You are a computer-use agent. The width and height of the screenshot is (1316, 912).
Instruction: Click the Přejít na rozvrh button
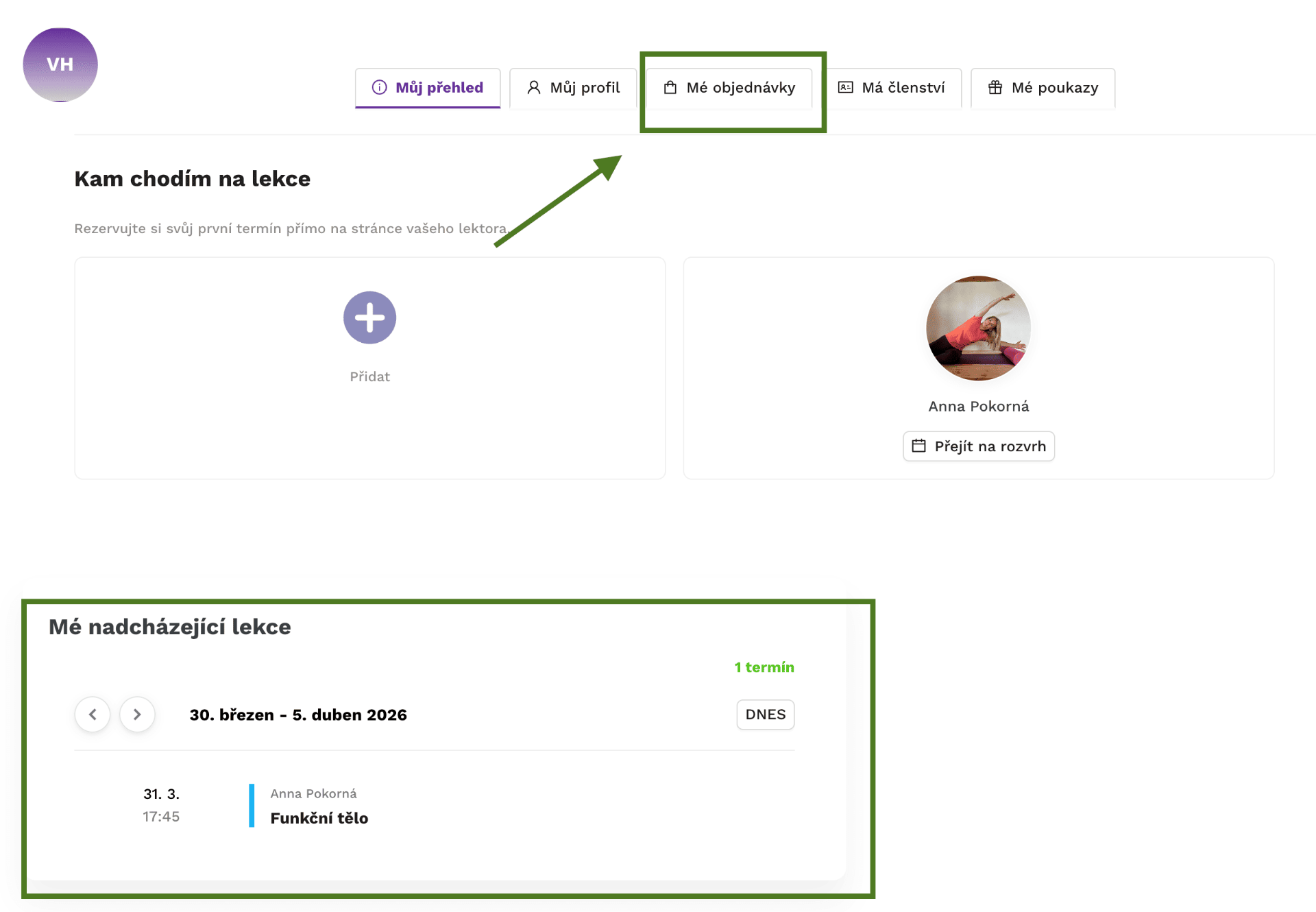pyautogui.click(x=978, y=446)
